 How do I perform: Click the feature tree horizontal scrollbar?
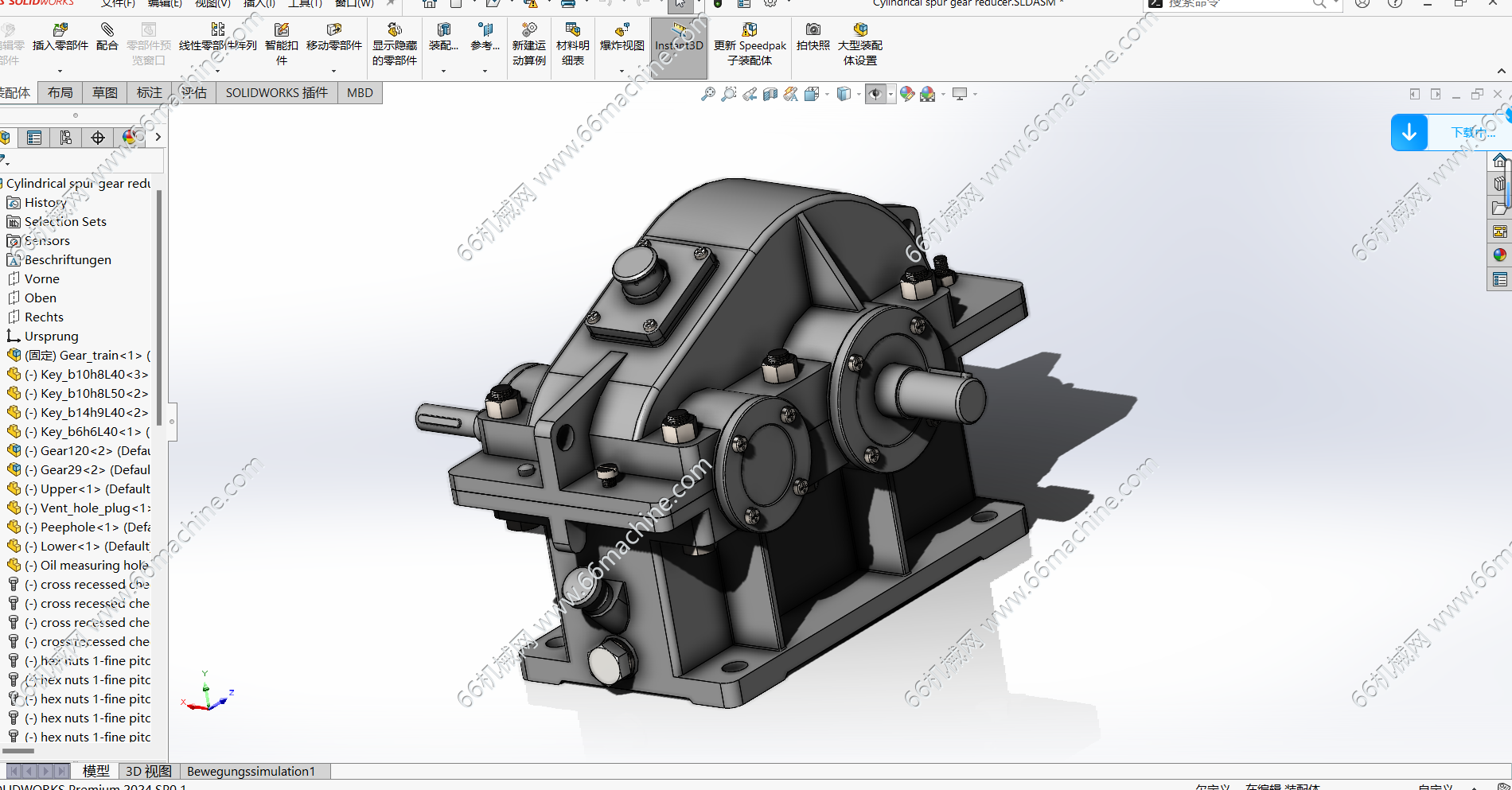pyautogui.click(x=19, y=750)
